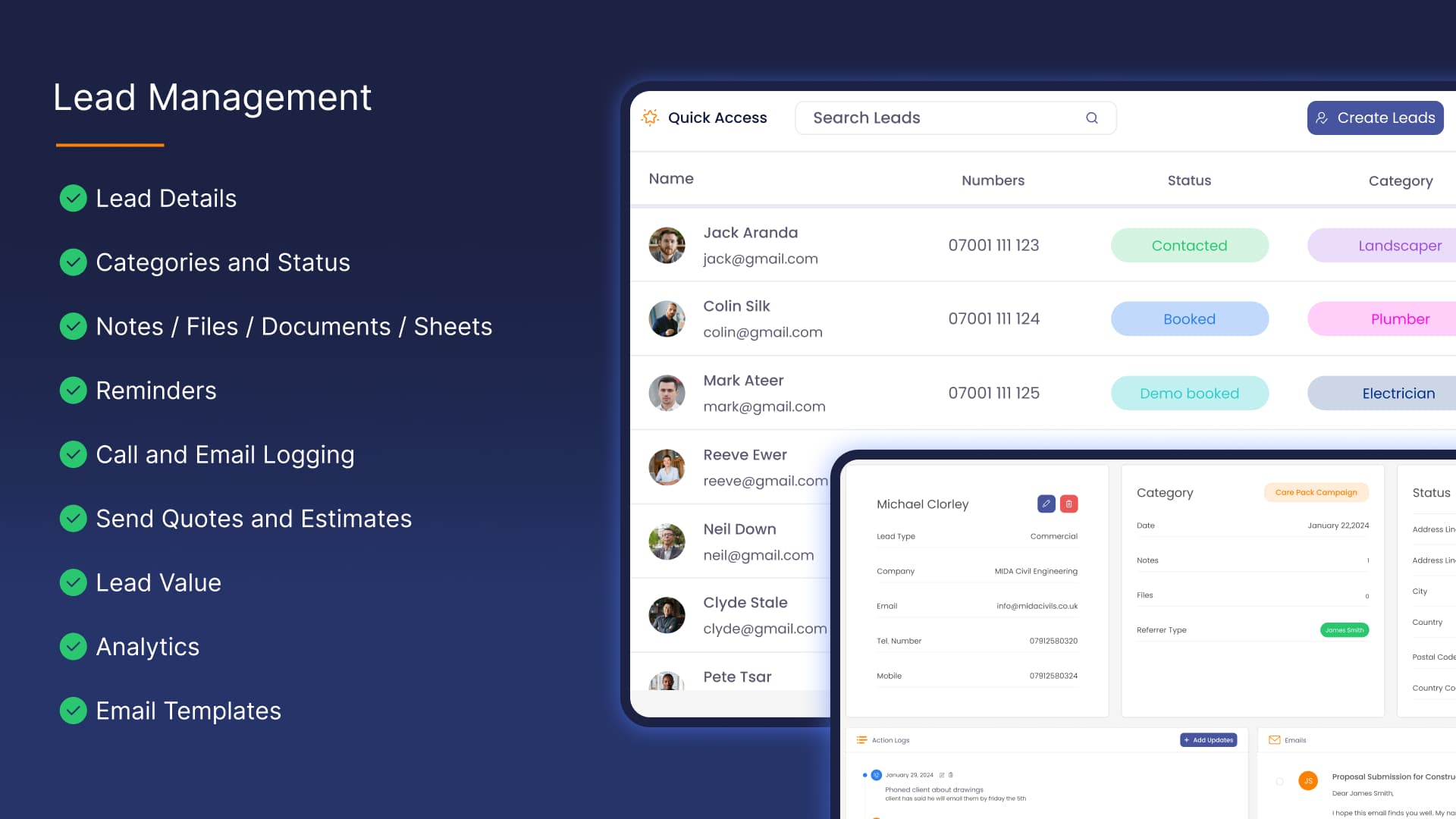
Task: Open Jack Aranda's Contacted status pill
Action: [x=1189, y=245]
